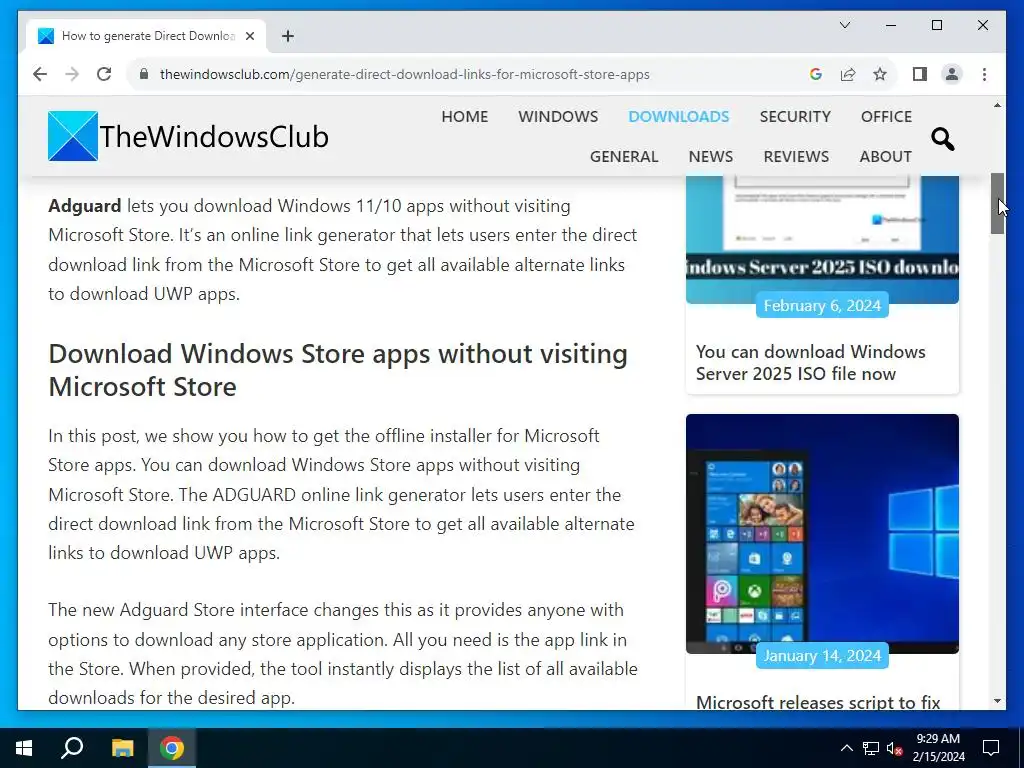
Task: Open the Chrome side panel icon
Action: click(x=920, y=74)
